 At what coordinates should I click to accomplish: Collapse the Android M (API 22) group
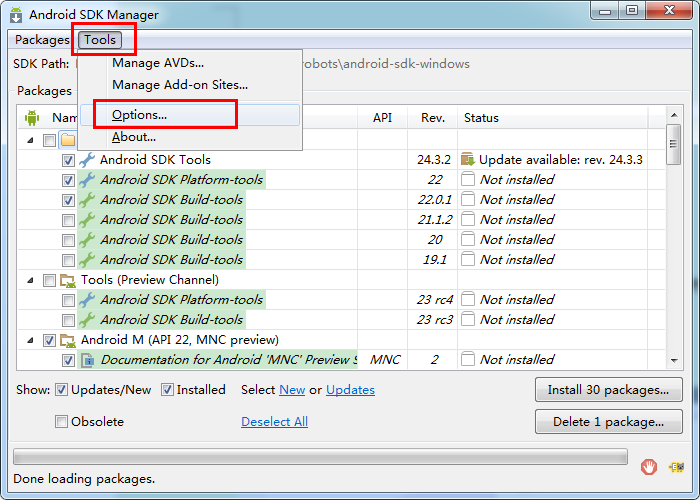[30, 340]
